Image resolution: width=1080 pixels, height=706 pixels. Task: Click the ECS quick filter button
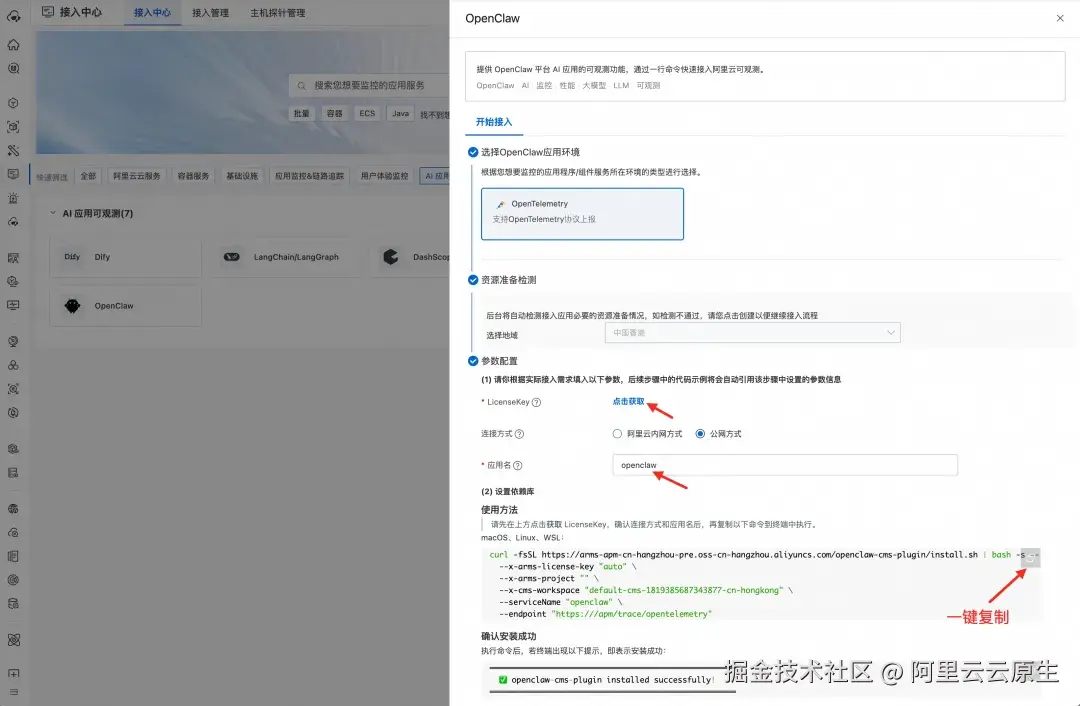click(x=366, y=113)
